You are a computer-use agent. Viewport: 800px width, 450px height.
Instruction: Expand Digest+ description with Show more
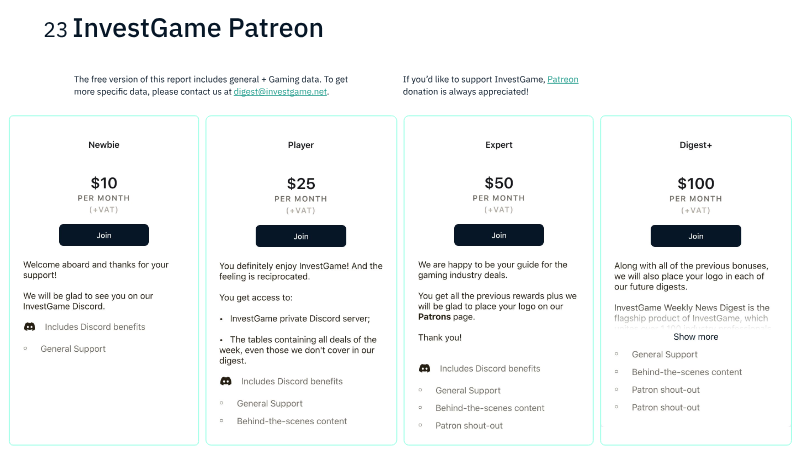click(x=695, y=337)
